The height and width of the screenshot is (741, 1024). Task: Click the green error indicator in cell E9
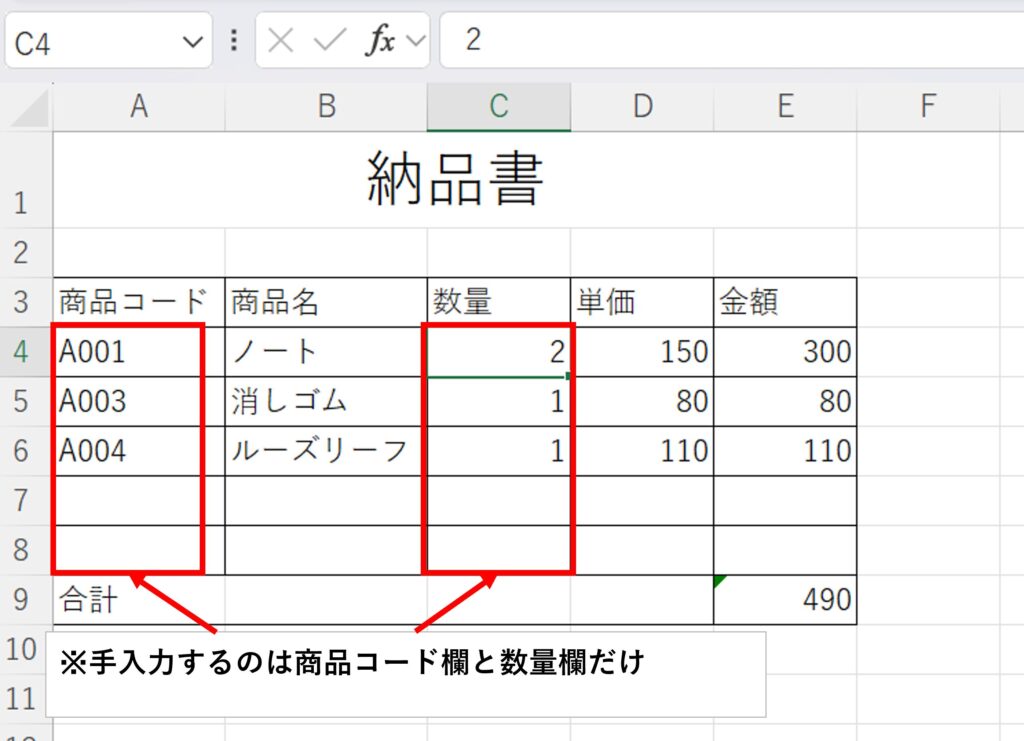pos(719,580)
